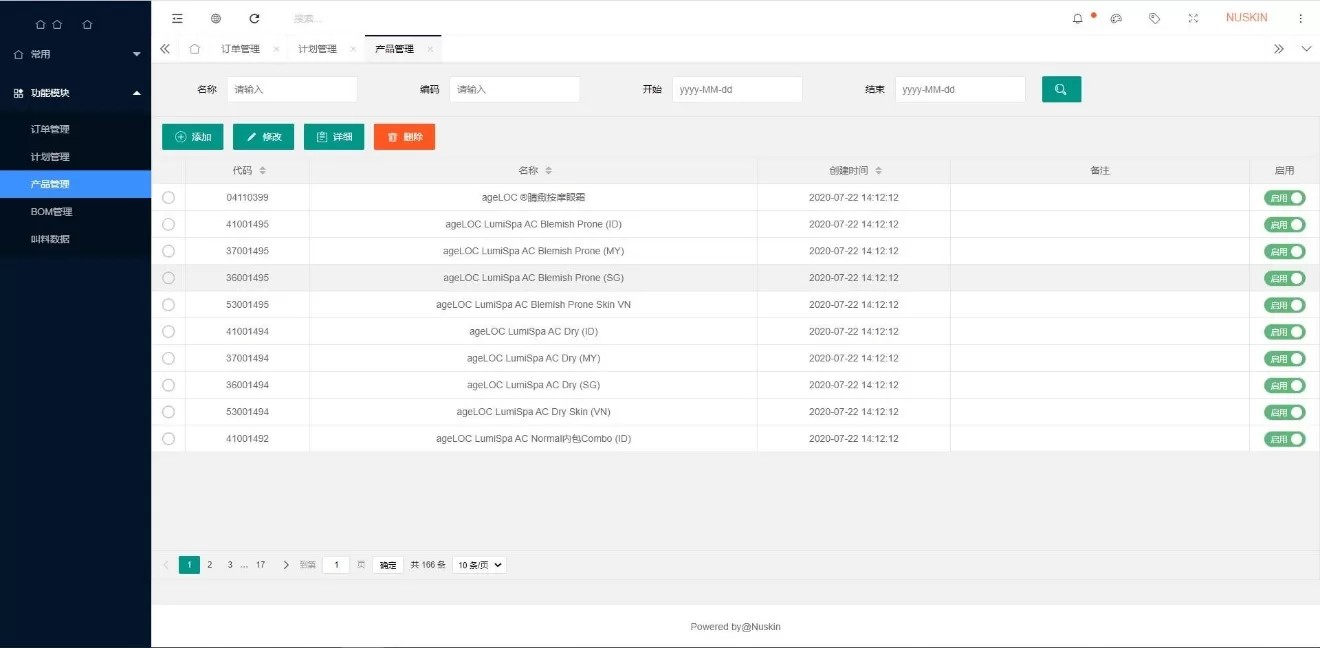This screenshot has height=648, width=1320.
Task: Sort the table by the 名称 column
Action: click(548, 171)
